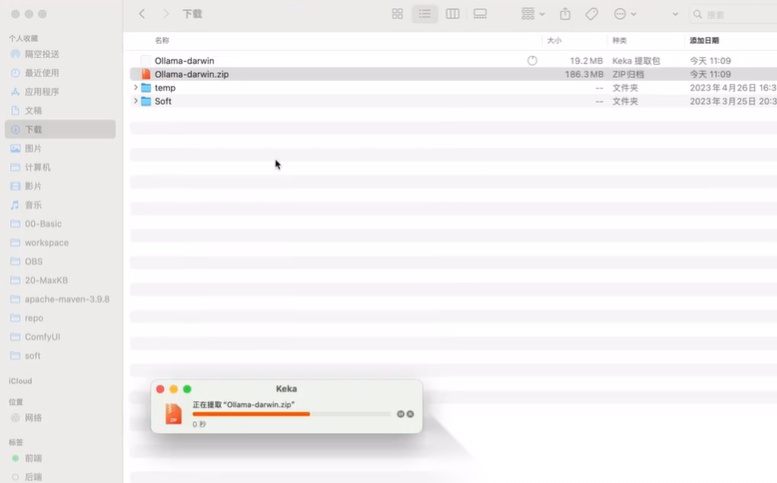Viewport: 777px width, 483px height.
Task: Open 文稿 in sidebar
Action: click(x=60, y=110)
